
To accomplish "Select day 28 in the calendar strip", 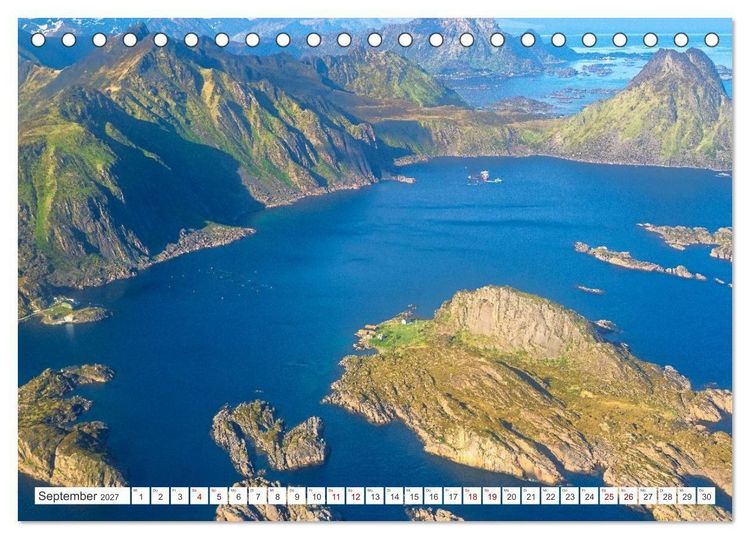I will tap(668, 496).
